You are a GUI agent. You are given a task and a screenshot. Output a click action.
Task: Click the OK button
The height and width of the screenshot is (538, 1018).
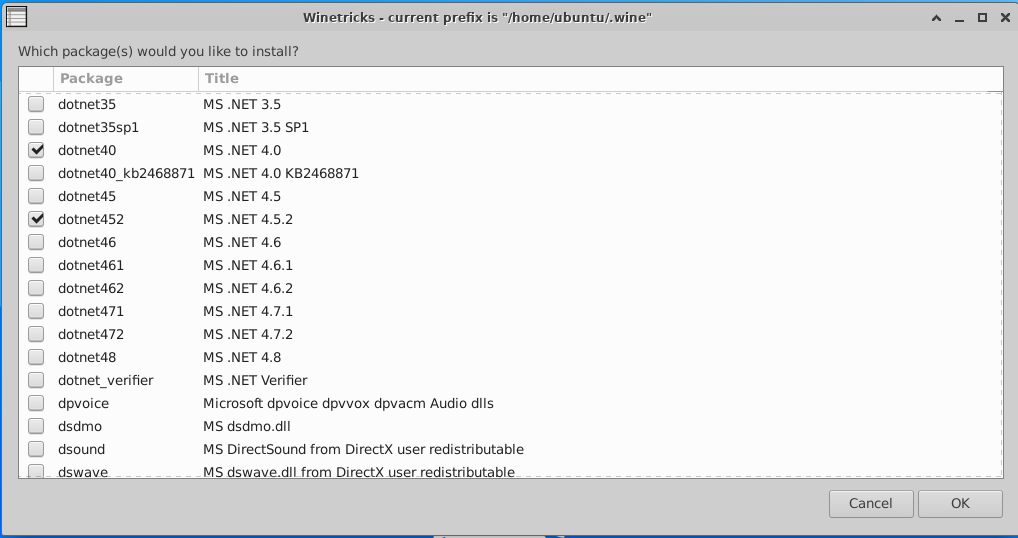pyautogui.click(x=960, y=504)
